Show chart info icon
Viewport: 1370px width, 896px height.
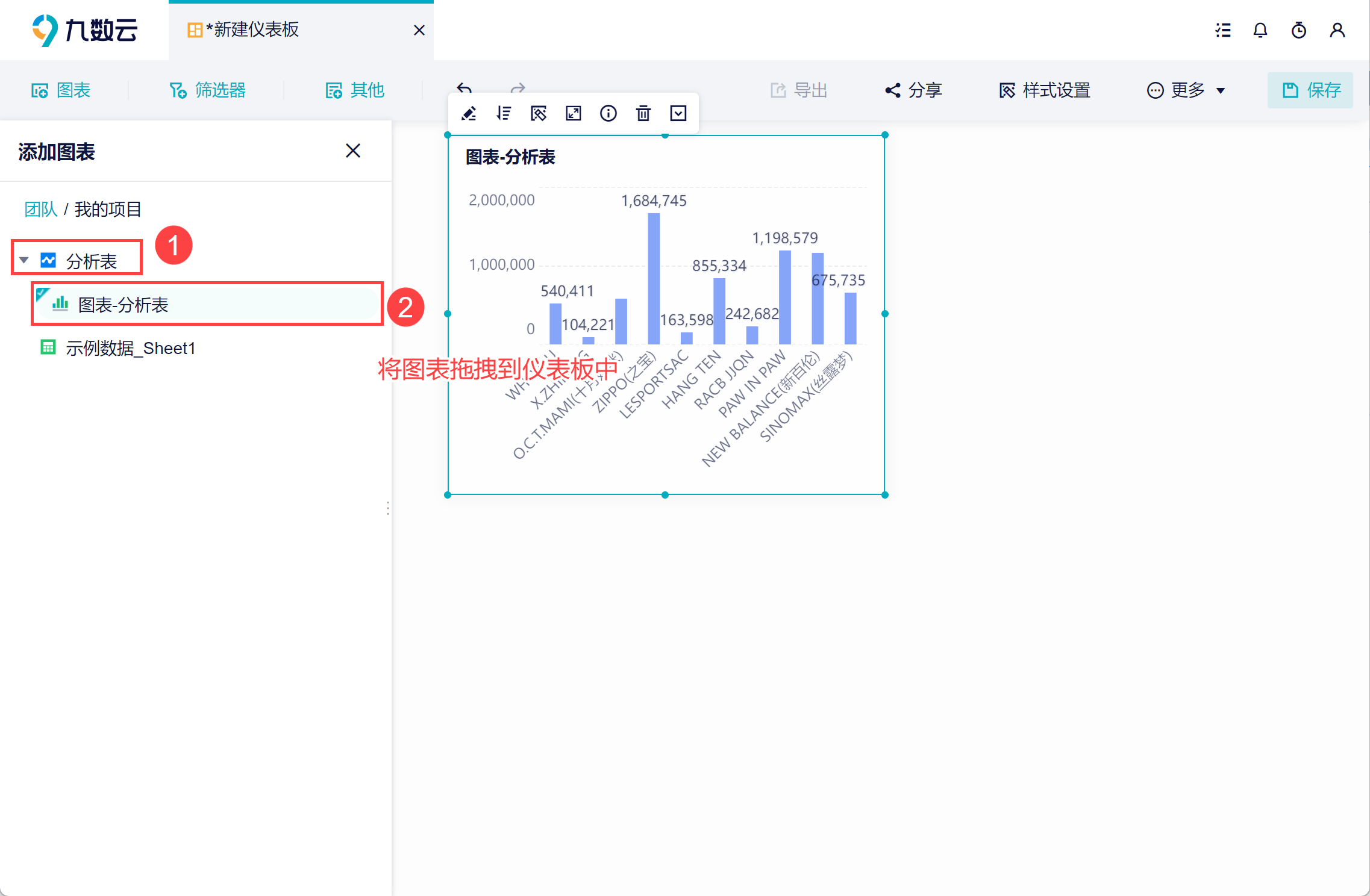(x=608, y=113)
